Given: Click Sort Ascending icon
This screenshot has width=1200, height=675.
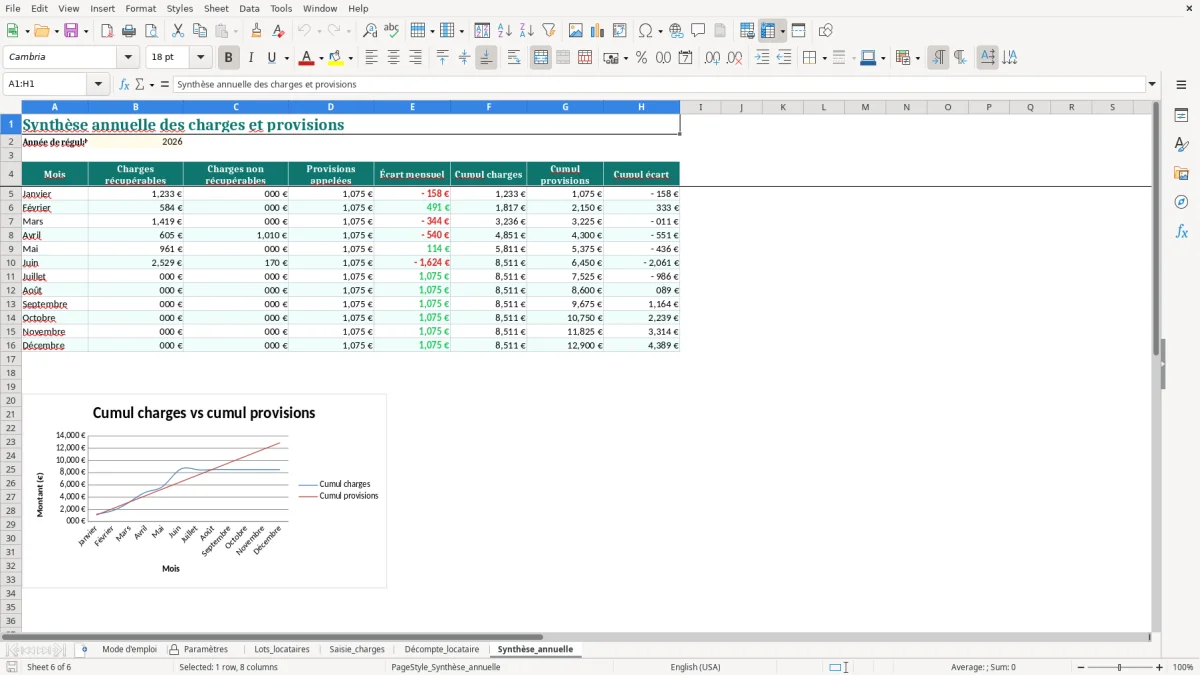Looking at the screenshot, I should pyautogui.click(x=505, y=31).
